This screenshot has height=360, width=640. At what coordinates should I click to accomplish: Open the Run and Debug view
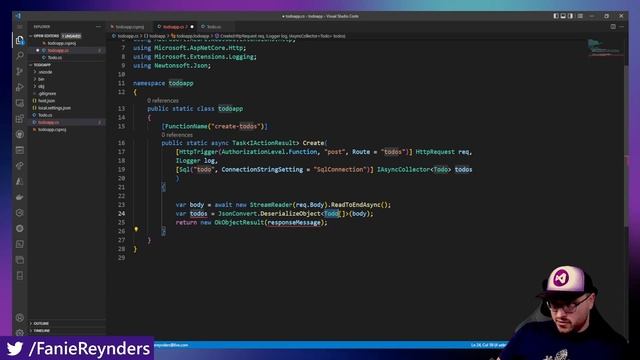(x=20, y=87)
